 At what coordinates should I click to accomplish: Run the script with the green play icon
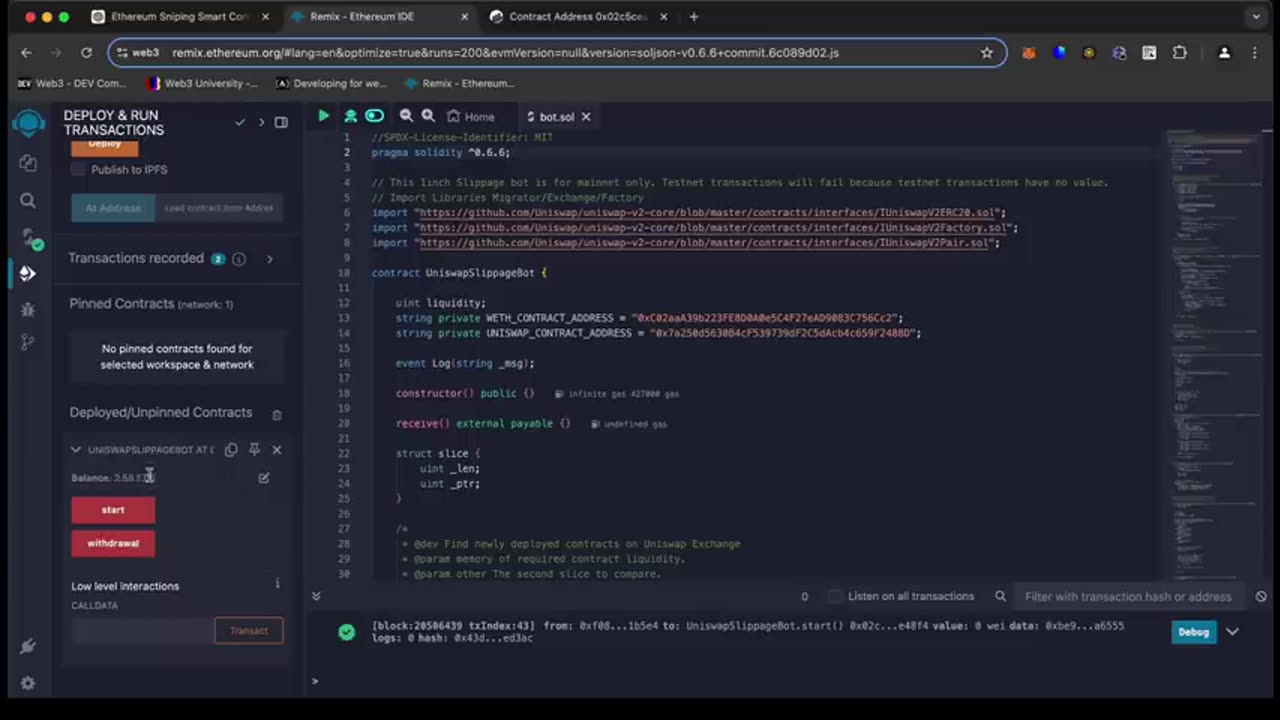pos(323,116)
